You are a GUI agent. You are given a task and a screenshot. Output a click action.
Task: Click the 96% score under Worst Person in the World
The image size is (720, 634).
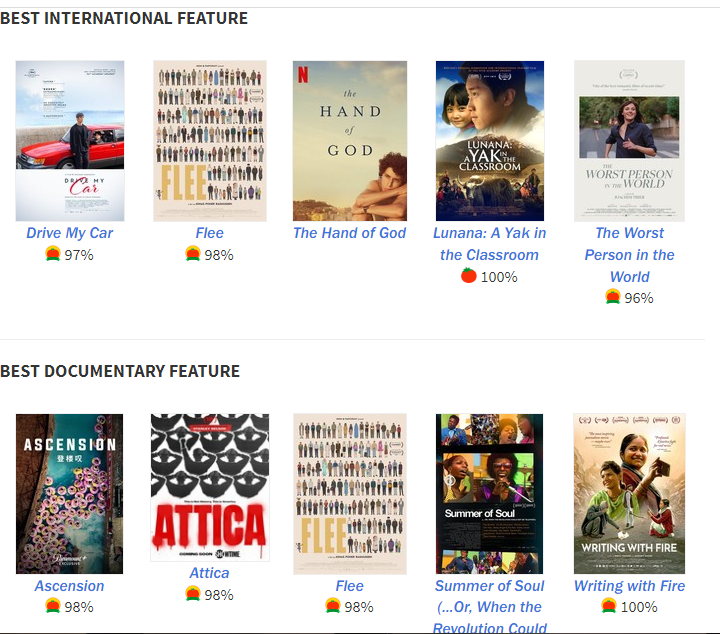(639, 298)
